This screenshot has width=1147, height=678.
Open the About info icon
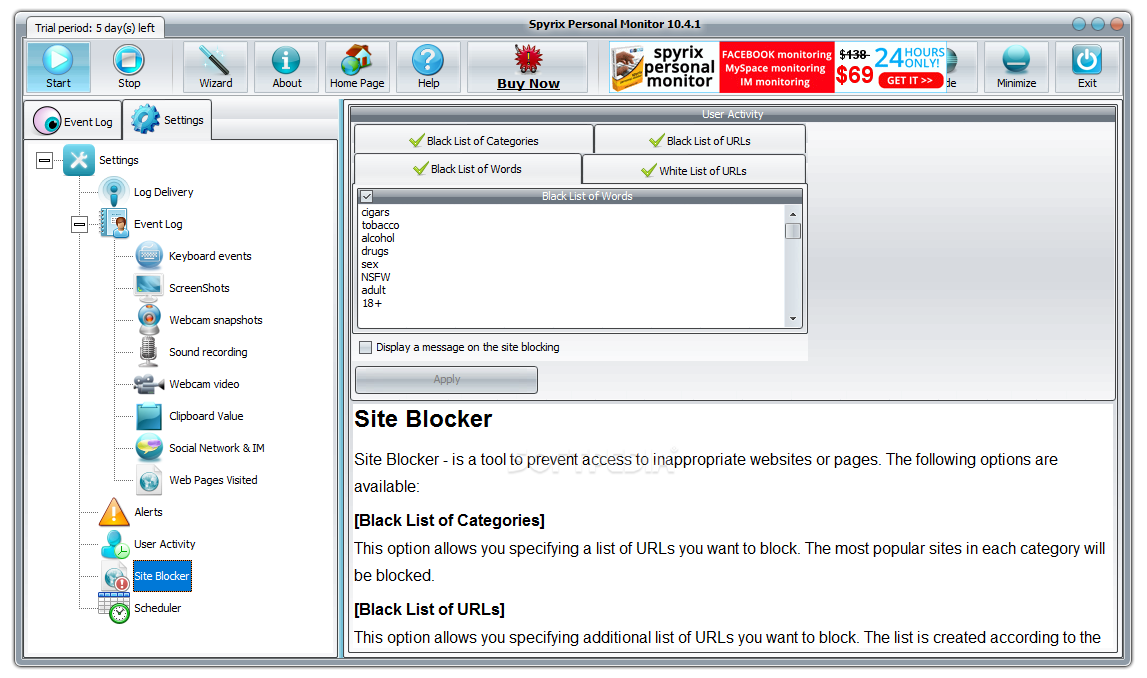click(x=286, y=60)
